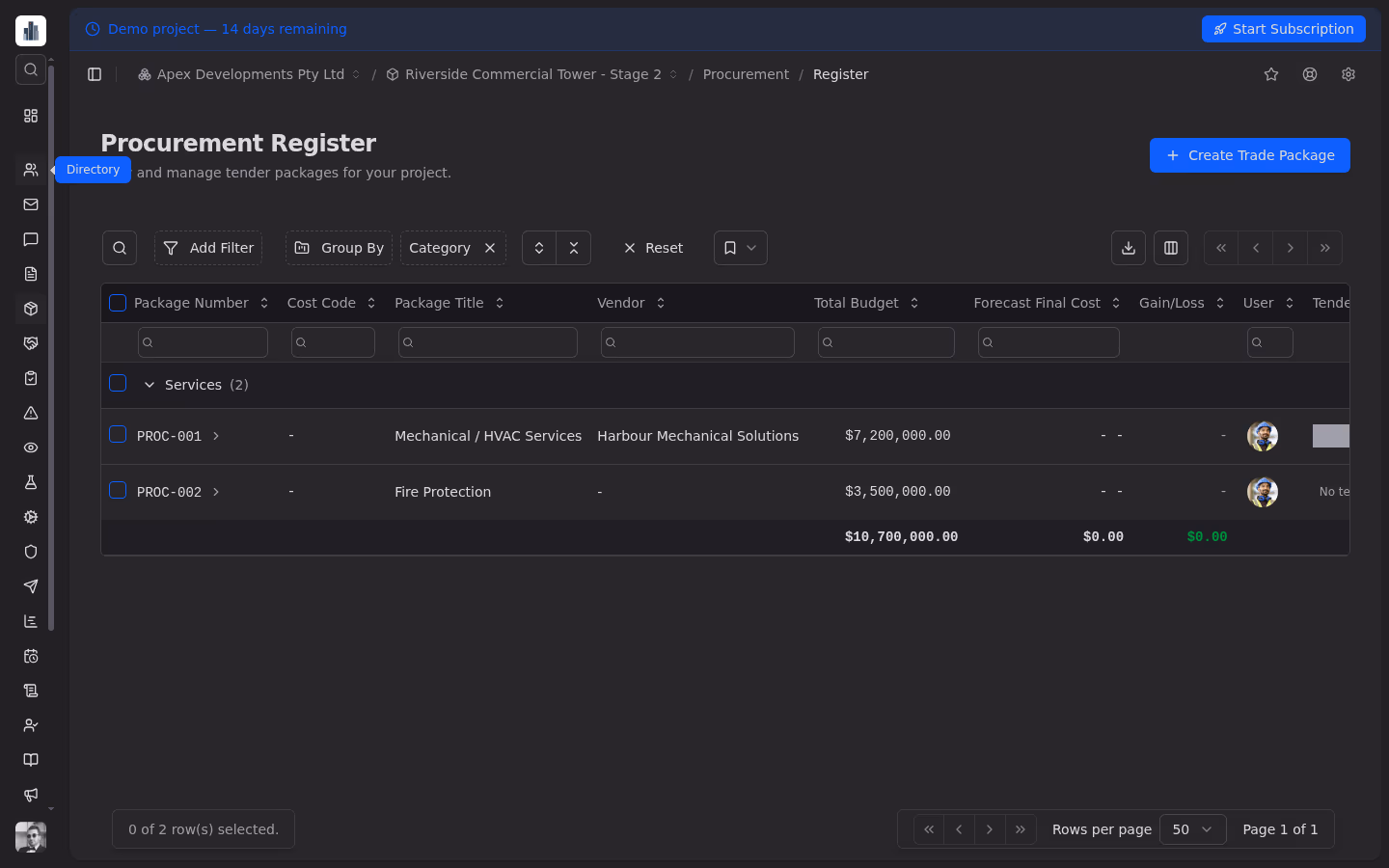Open the mail inbox icon in sidebar
Viewport: 1389px width, 868px height.
pos(30,204)
